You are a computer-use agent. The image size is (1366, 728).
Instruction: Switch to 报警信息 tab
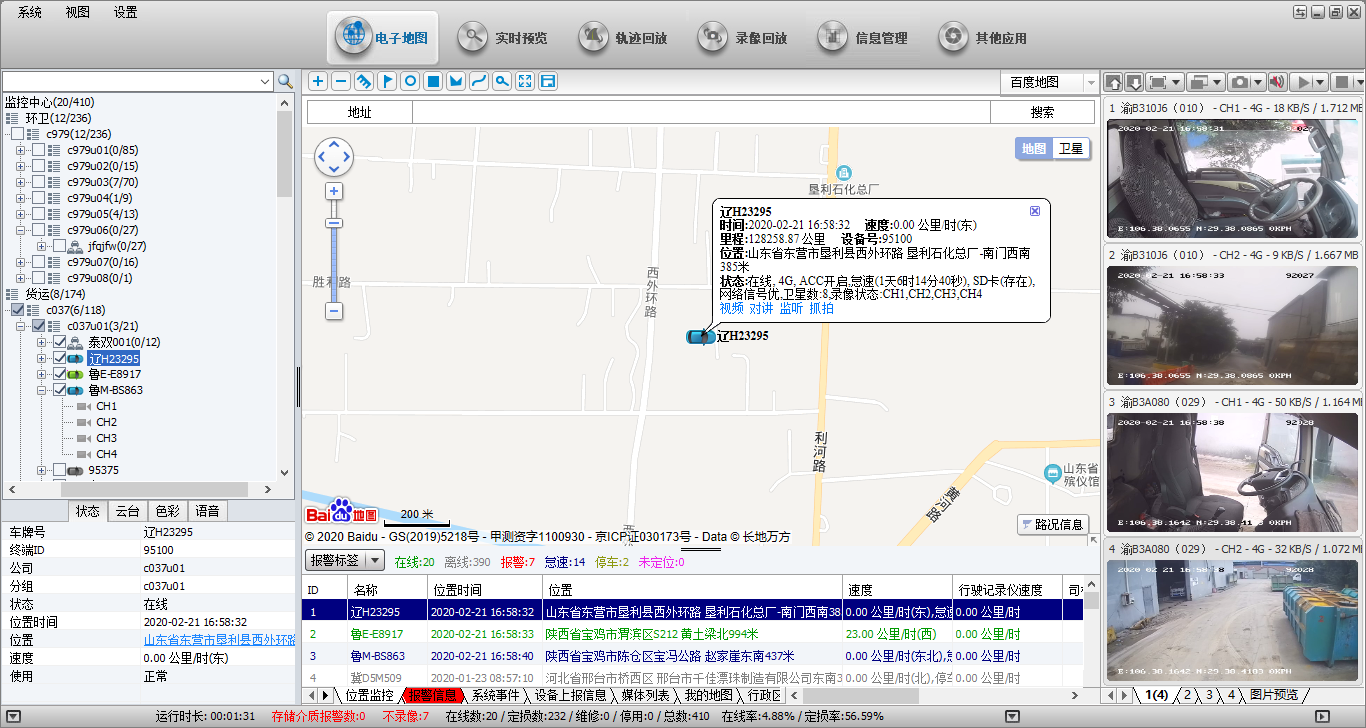point(432,695)
